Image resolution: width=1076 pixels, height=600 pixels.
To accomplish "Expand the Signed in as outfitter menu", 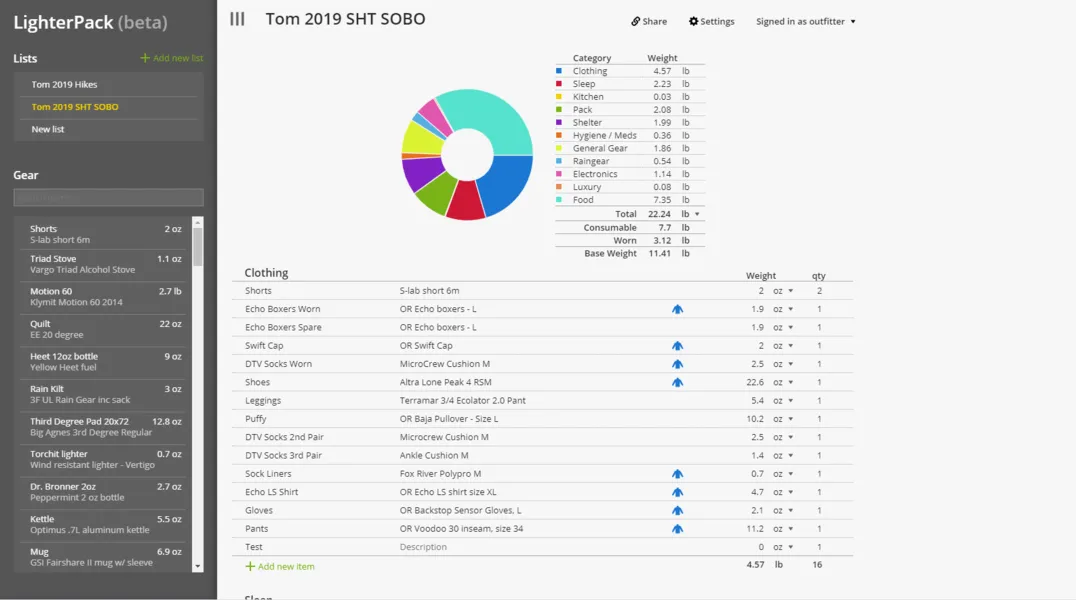I will coord(806,21).
